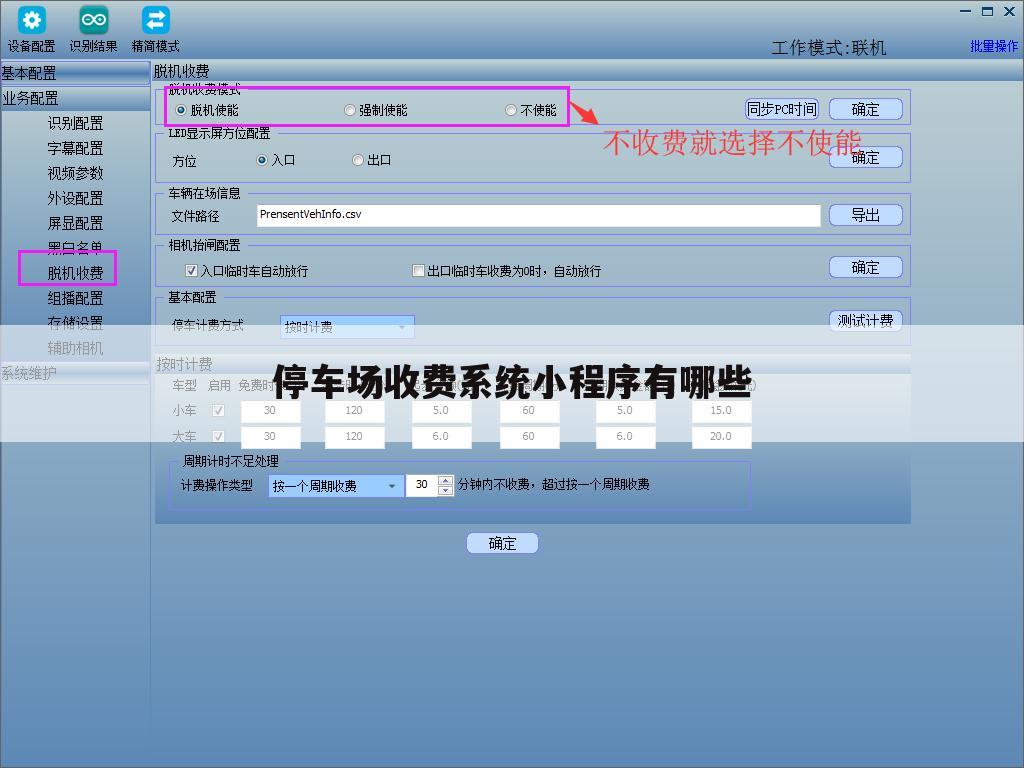
Task: Click the 小车 free-time field showing 30
Action: tap(270, 411)
